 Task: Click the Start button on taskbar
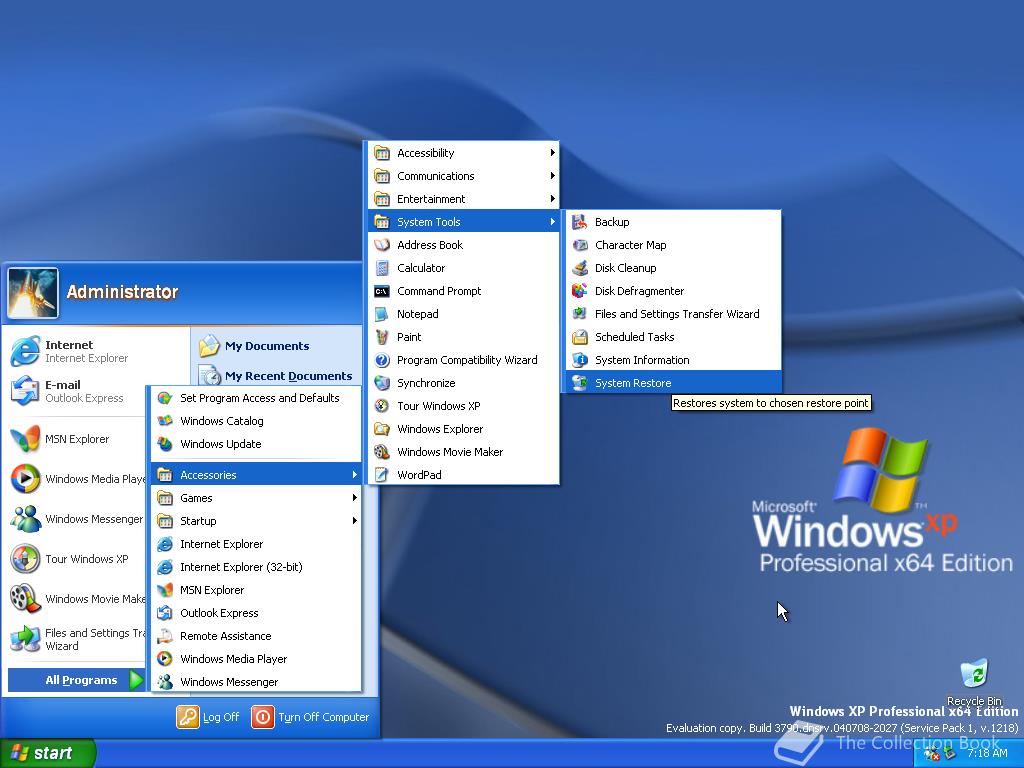(47, 753)
